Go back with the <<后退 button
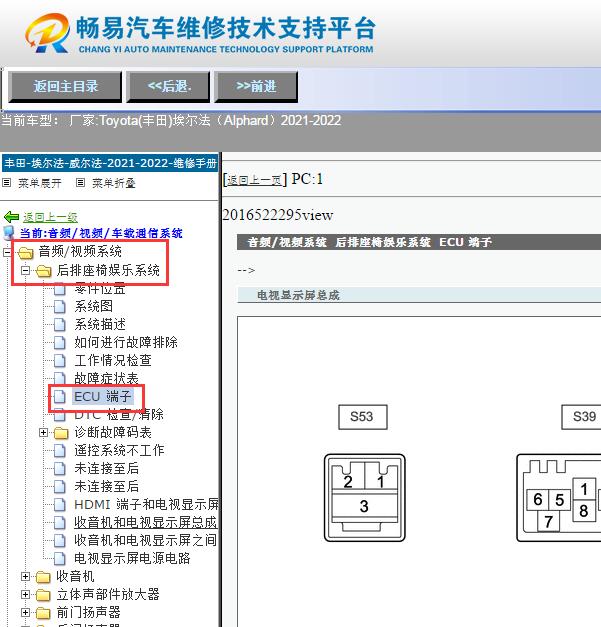The height and width of the screenshot is (627, 601). 168,86
